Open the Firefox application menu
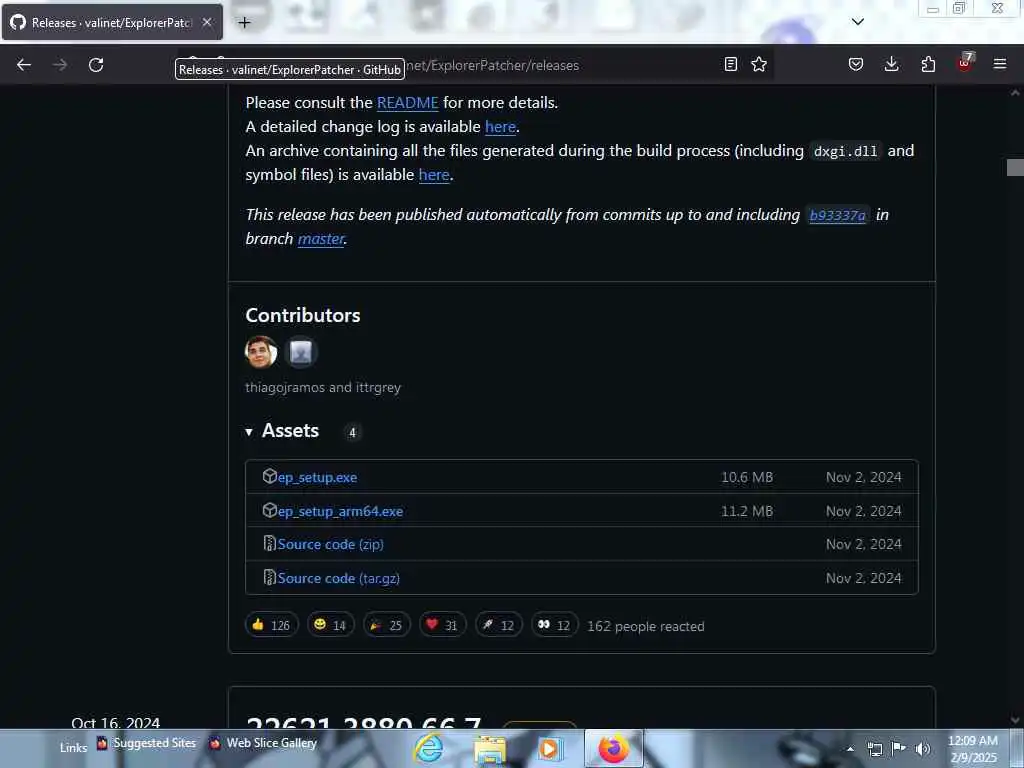1024x768 pixels. coord(1000,64)
